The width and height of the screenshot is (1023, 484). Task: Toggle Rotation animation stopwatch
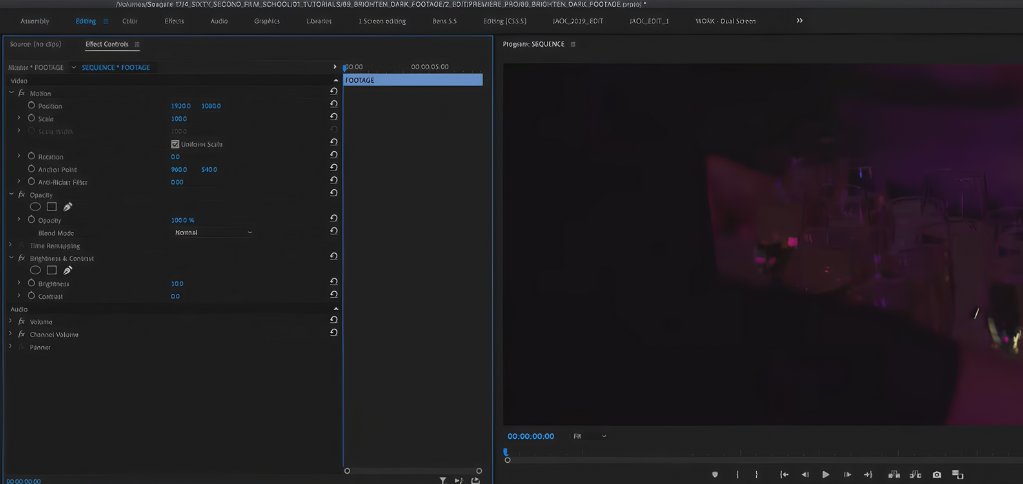31,156
